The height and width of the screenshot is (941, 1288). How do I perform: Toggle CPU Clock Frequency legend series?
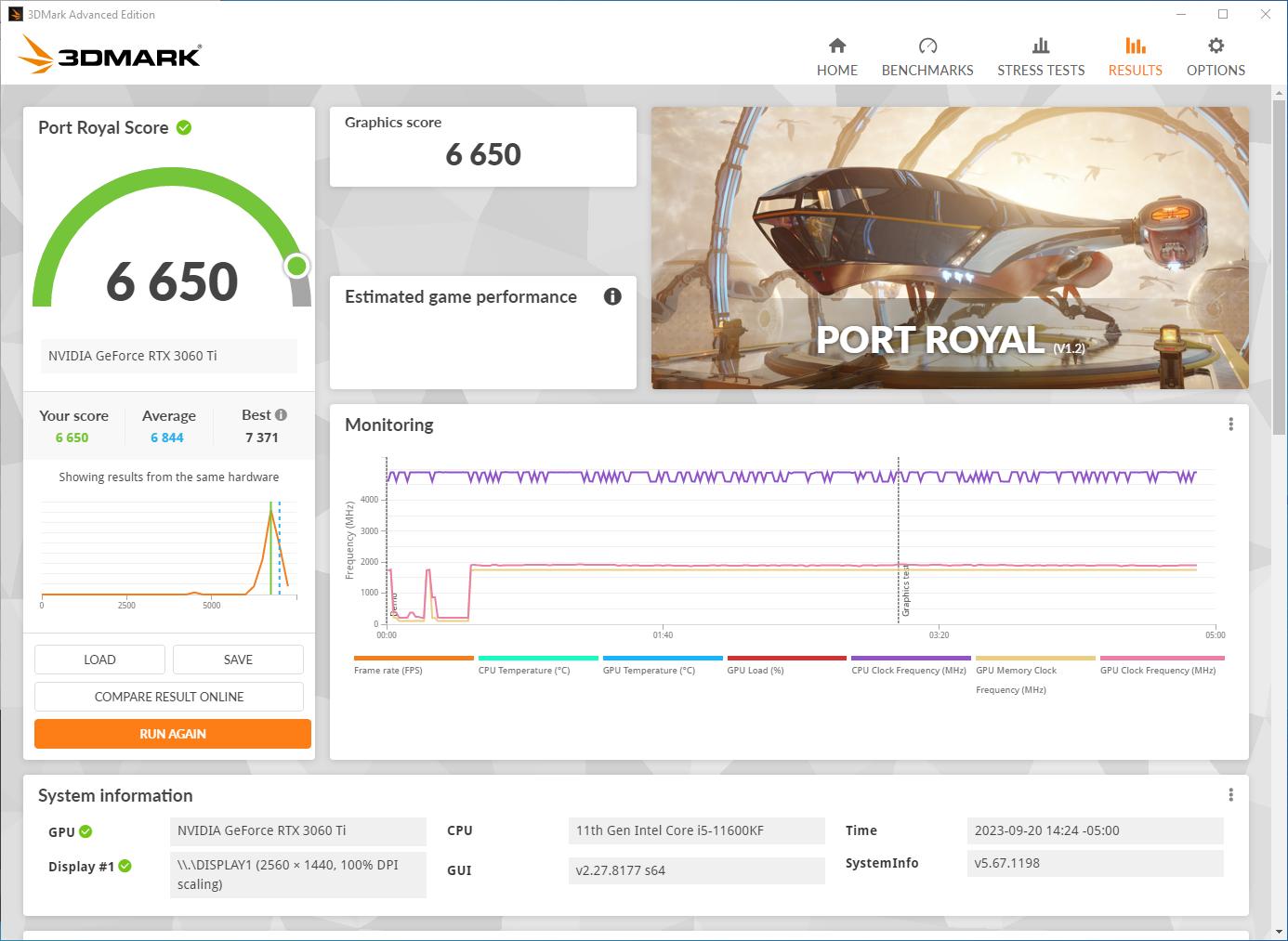click(x=908, y=670)
